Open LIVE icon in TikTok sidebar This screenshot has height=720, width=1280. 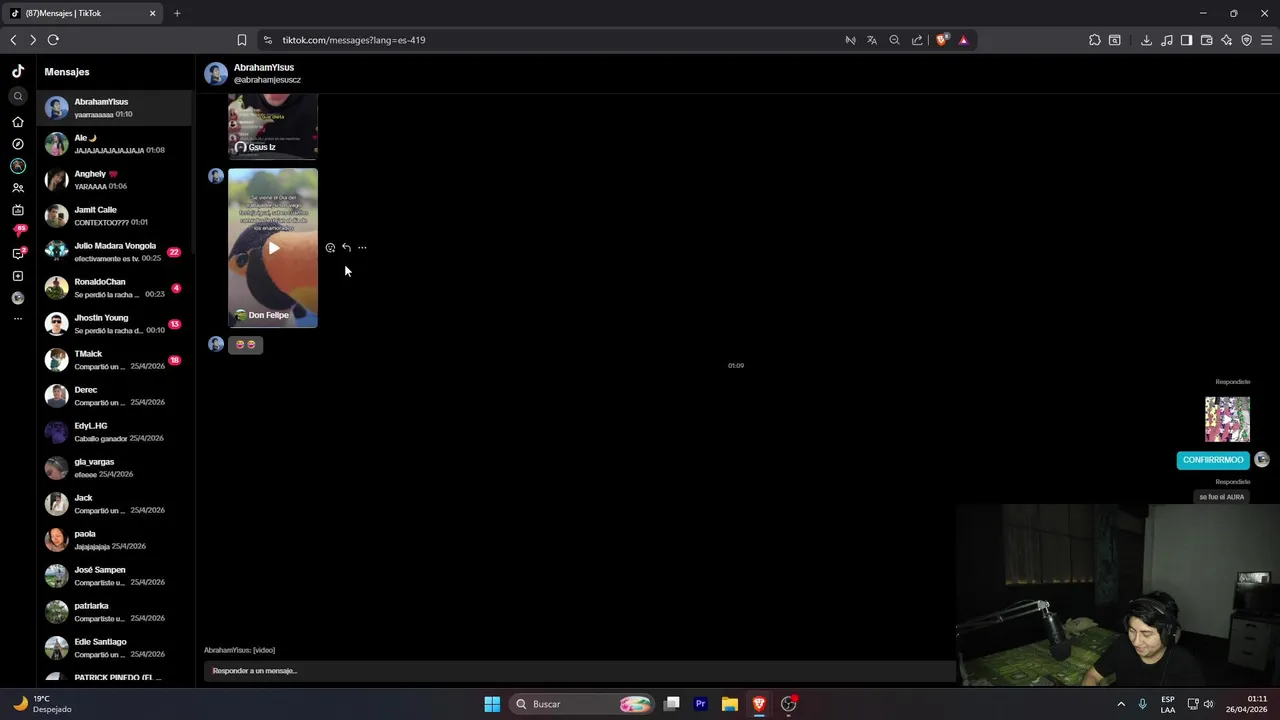pyautogui.click(x=18, y=210)
